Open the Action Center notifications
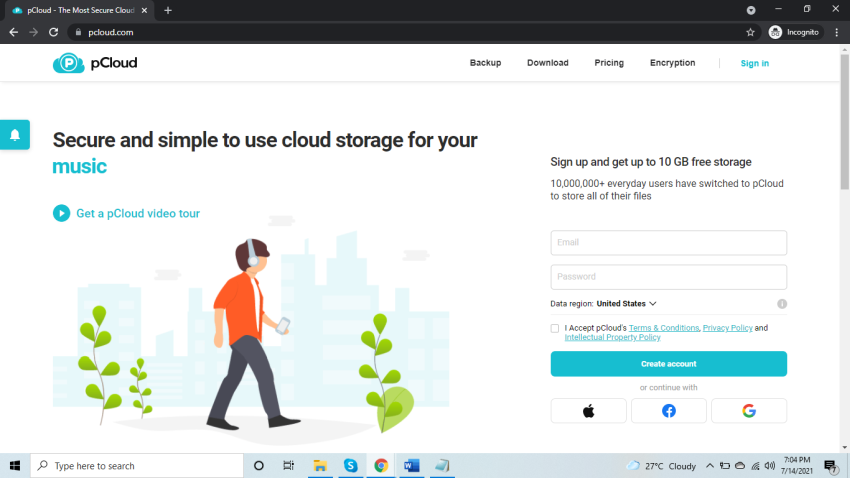 (x=830, y=466)
